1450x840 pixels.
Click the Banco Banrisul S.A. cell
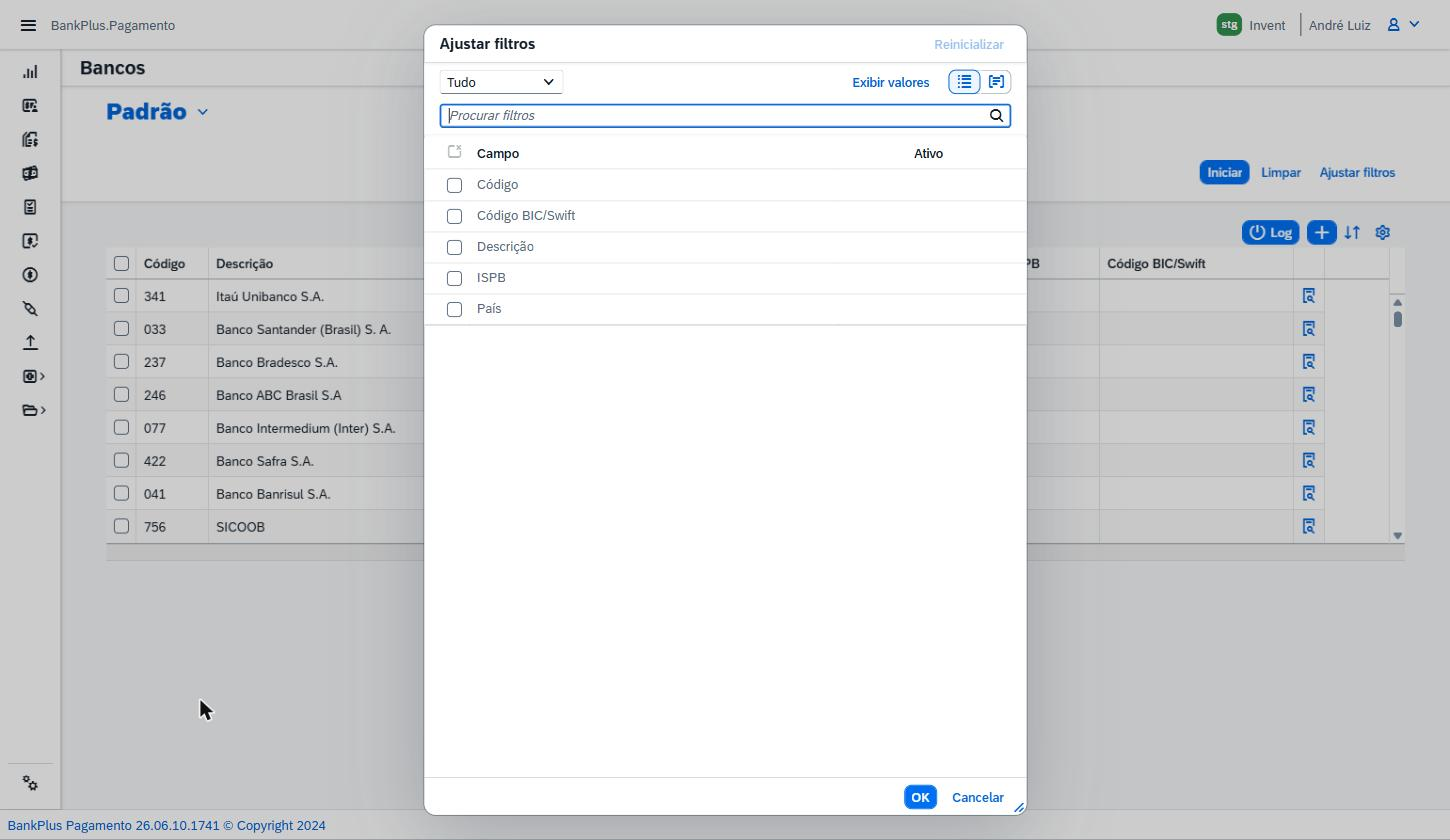273,494
